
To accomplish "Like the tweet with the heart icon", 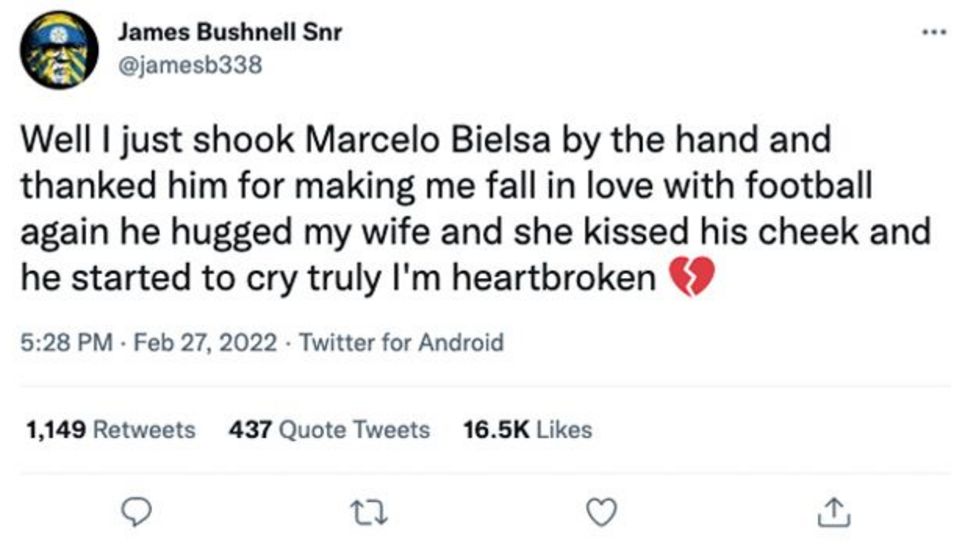I will click(599, 513).
